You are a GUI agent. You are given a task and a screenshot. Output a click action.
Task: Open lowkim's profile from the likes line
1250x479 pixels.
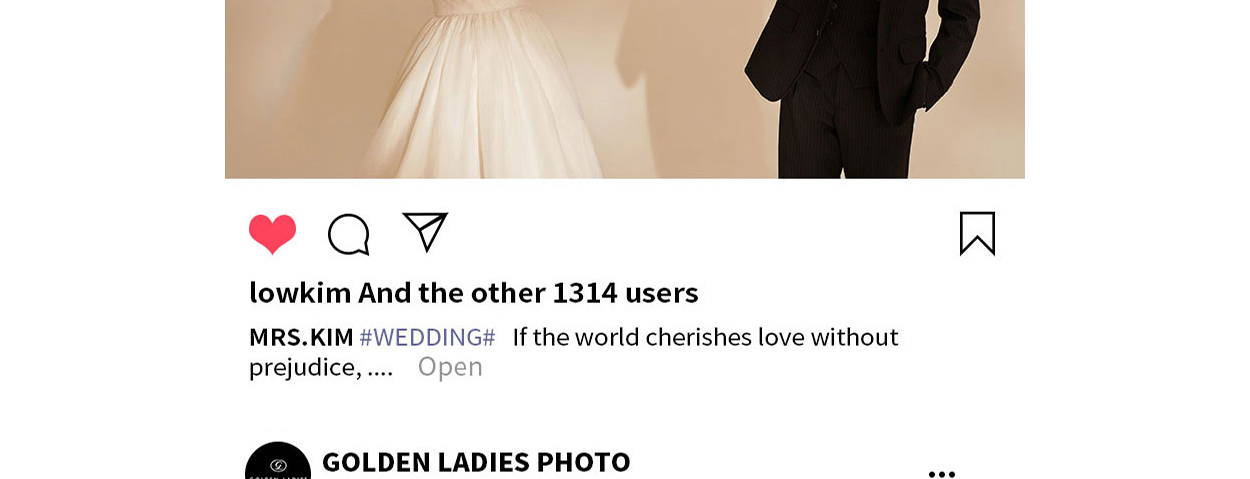[300, 293]
